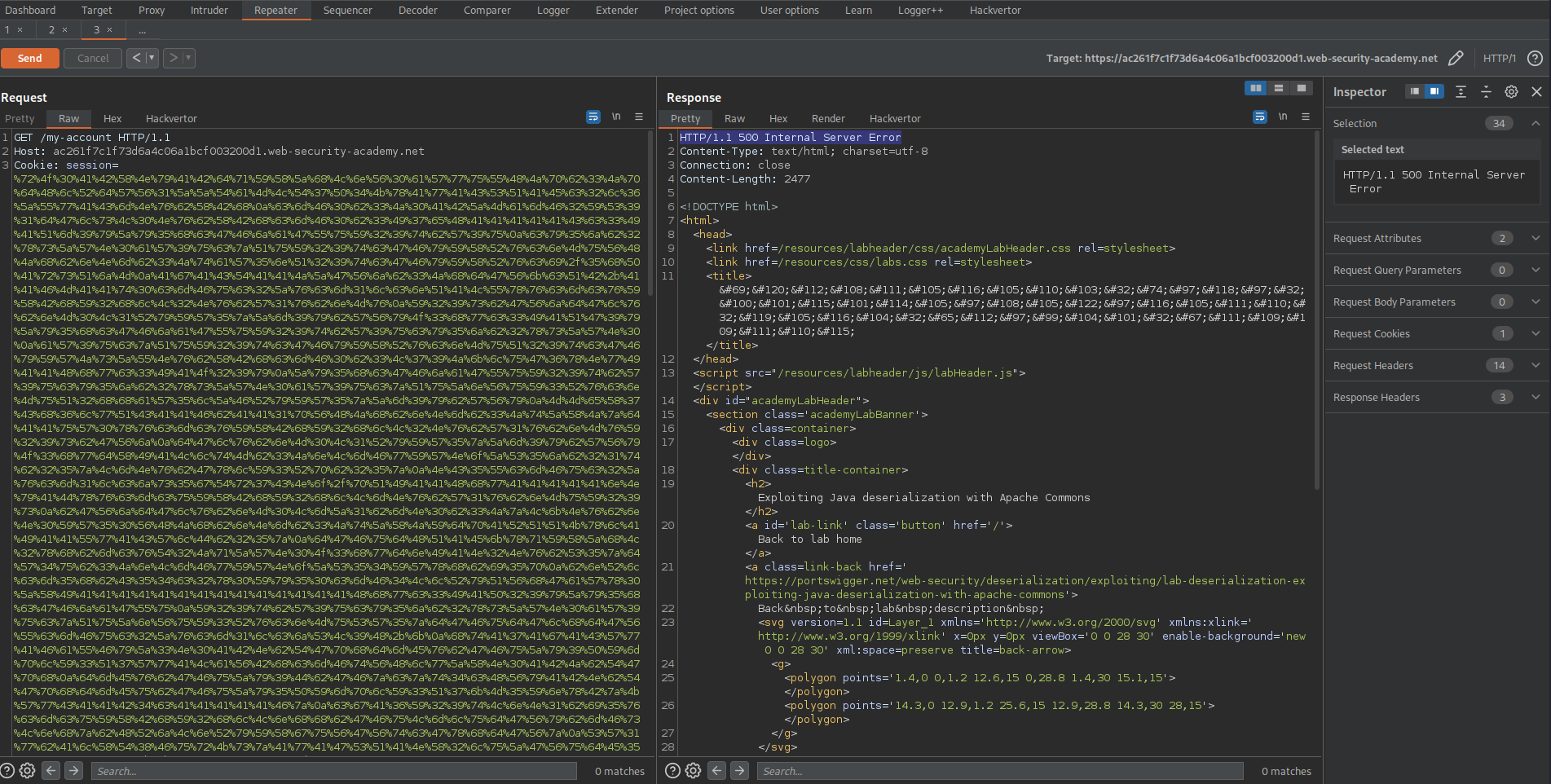This screenshot has width=1551, height=784.
Task: Edit target with pencil icon
Action: point(1456,58)
